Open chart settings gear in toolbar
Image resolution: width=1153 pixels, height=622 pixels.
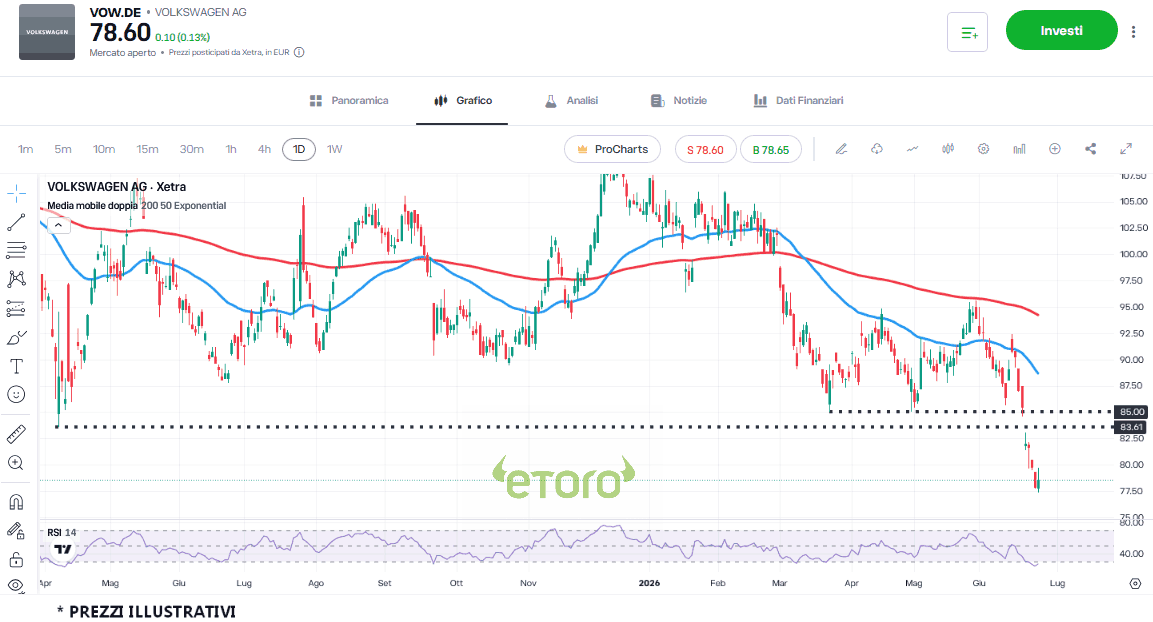[x=983, y=149]
